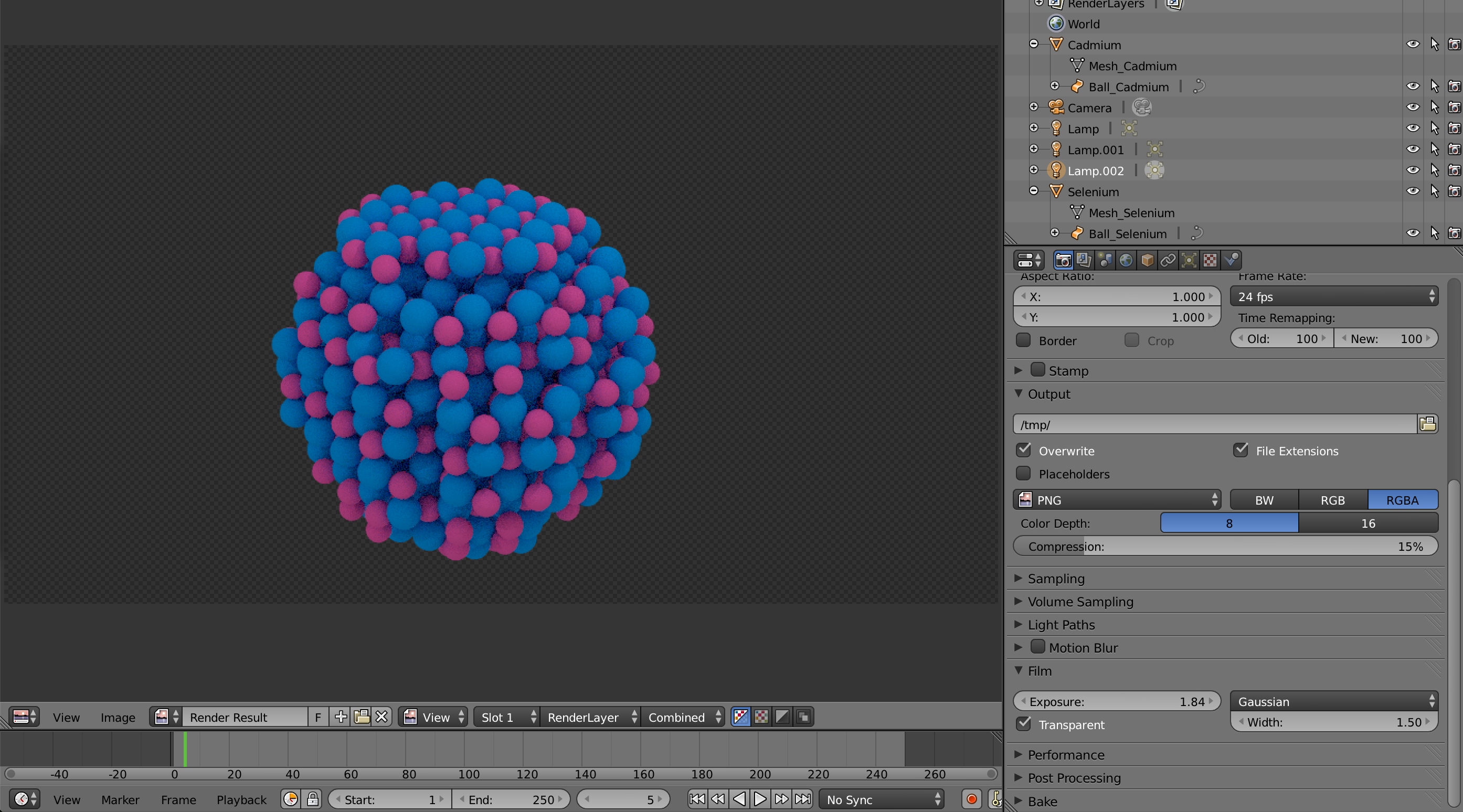The image size is (1463, 812).
Task: Set color depth to 16
Action: pos(1368,523)
